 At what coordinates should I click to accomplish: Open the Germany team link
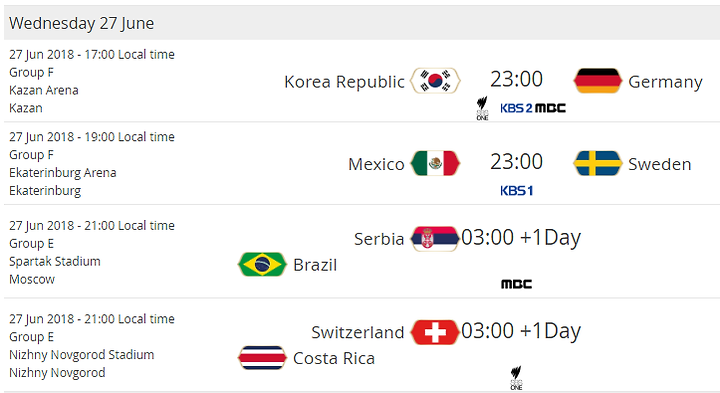(665, 82)
